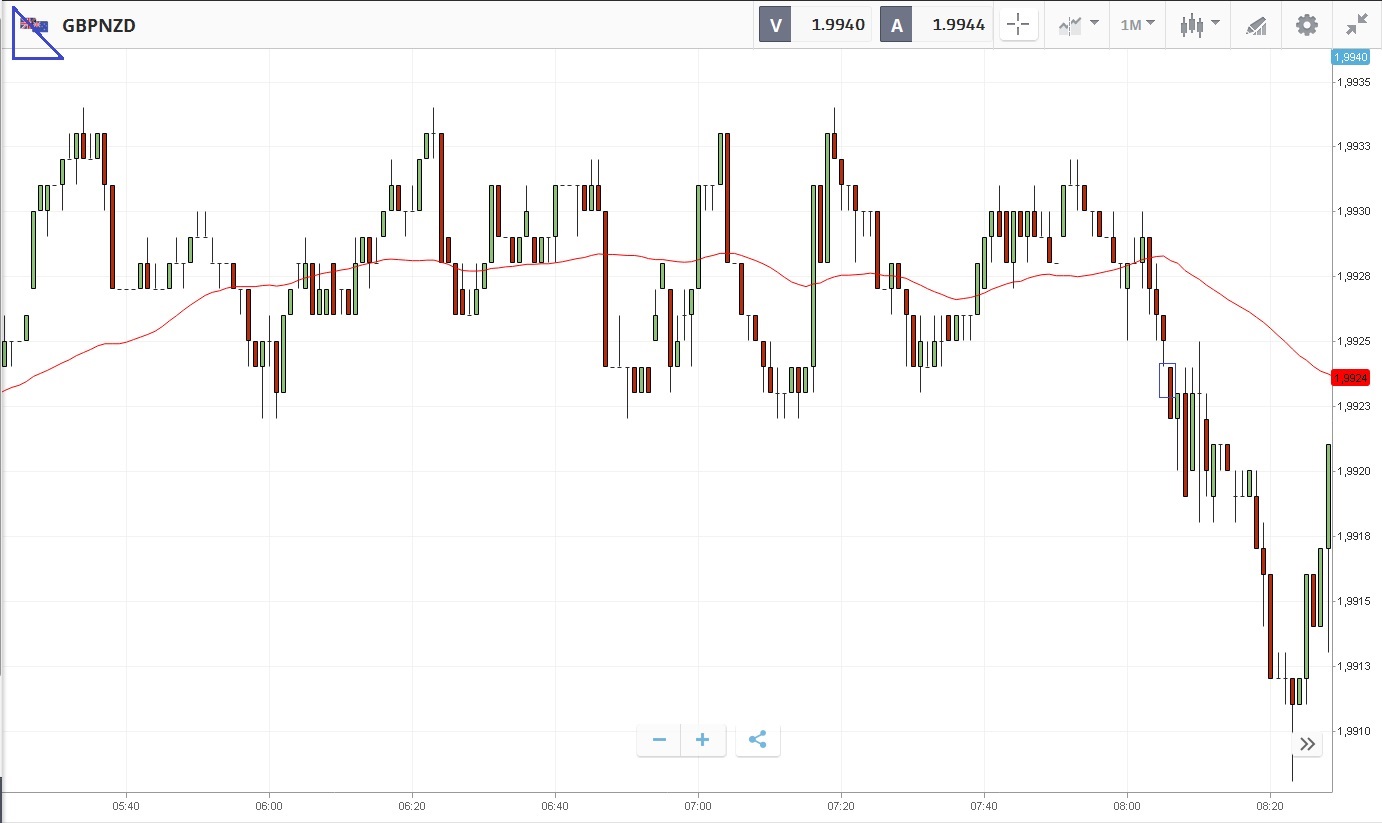Share the chart using the share icon
This screenshot has height=823, width=1382.
[x=757, y=740]
